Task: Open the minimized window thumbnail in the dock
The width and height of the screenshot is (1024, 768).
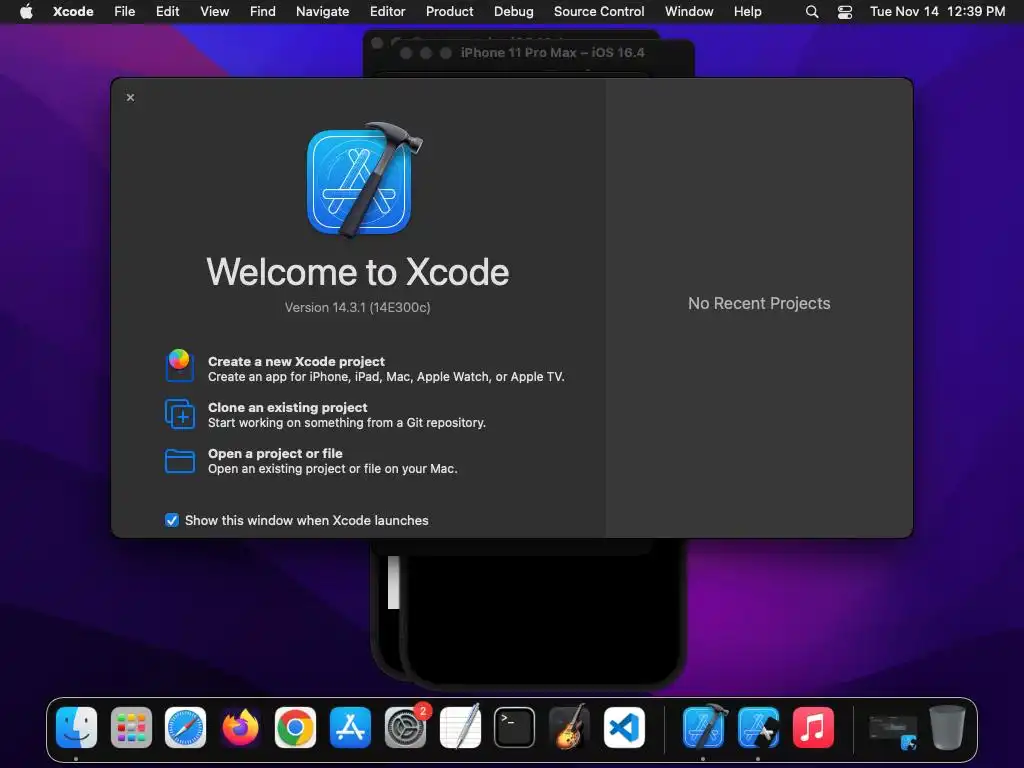Action: point(893,731)
